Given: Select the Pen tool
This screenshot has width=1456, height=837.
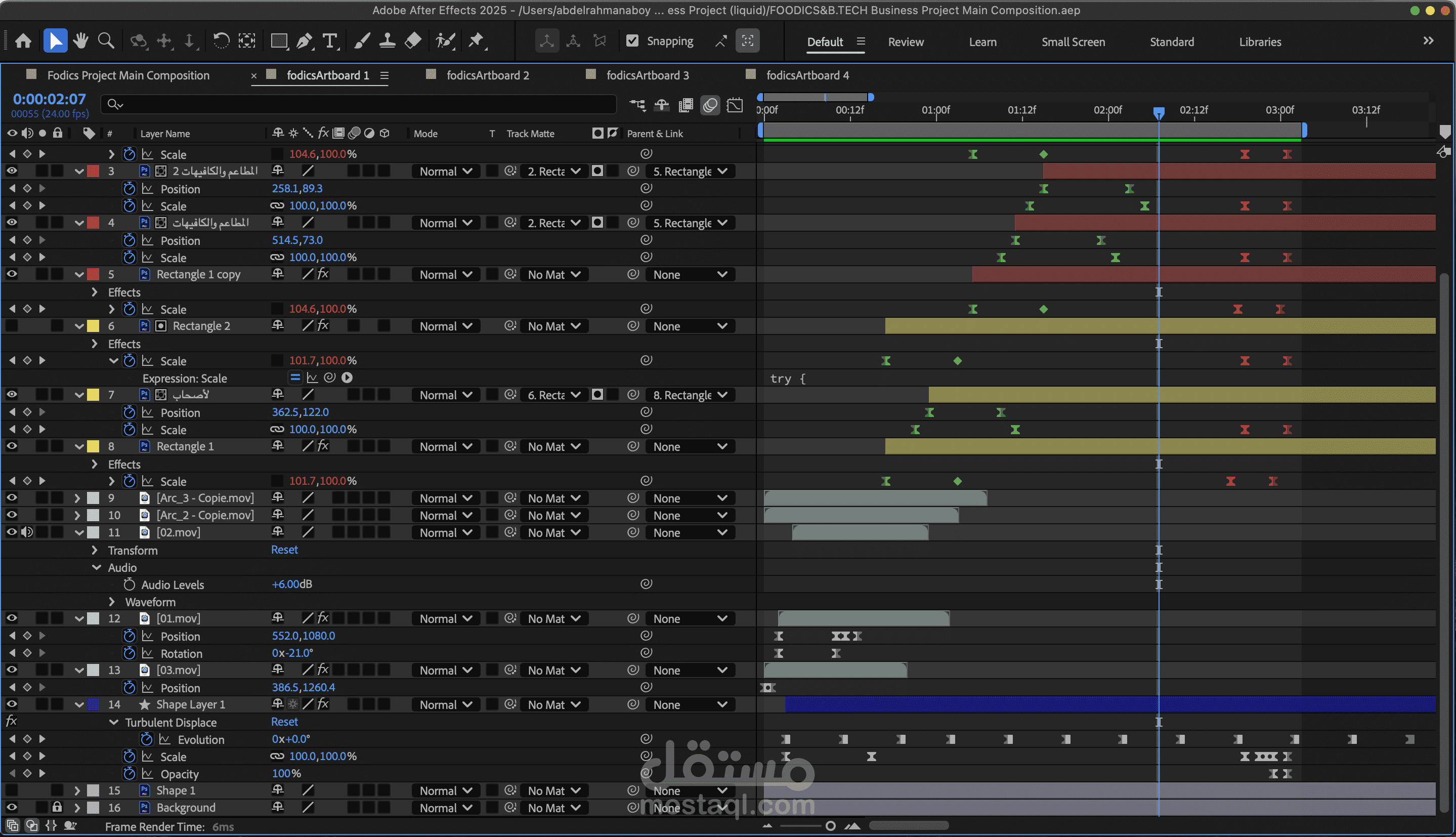Looking at the screenshot, I should coord(305,41).
